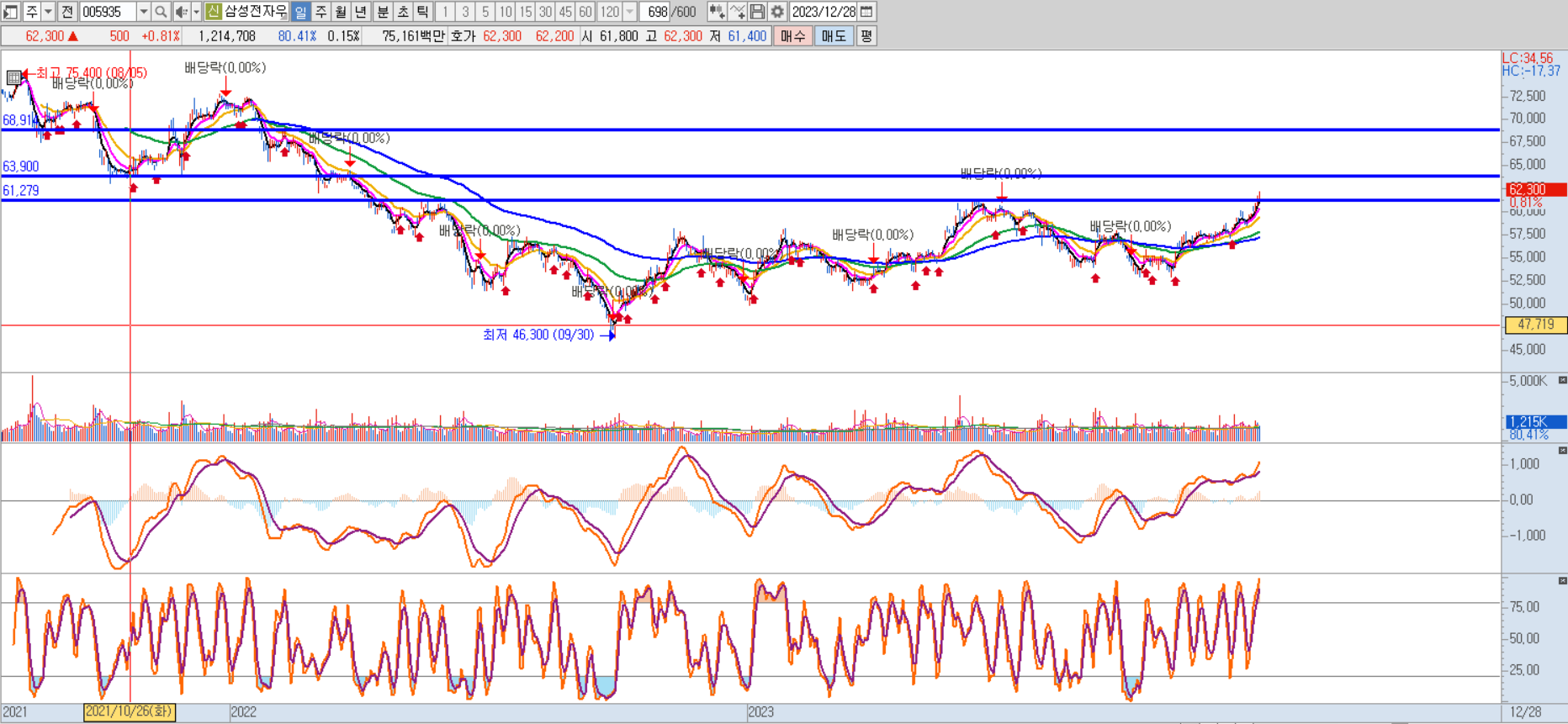This screenshot has width=1568, height=724.
Task: Select the 15 interval button
Action: click(526, 12)
